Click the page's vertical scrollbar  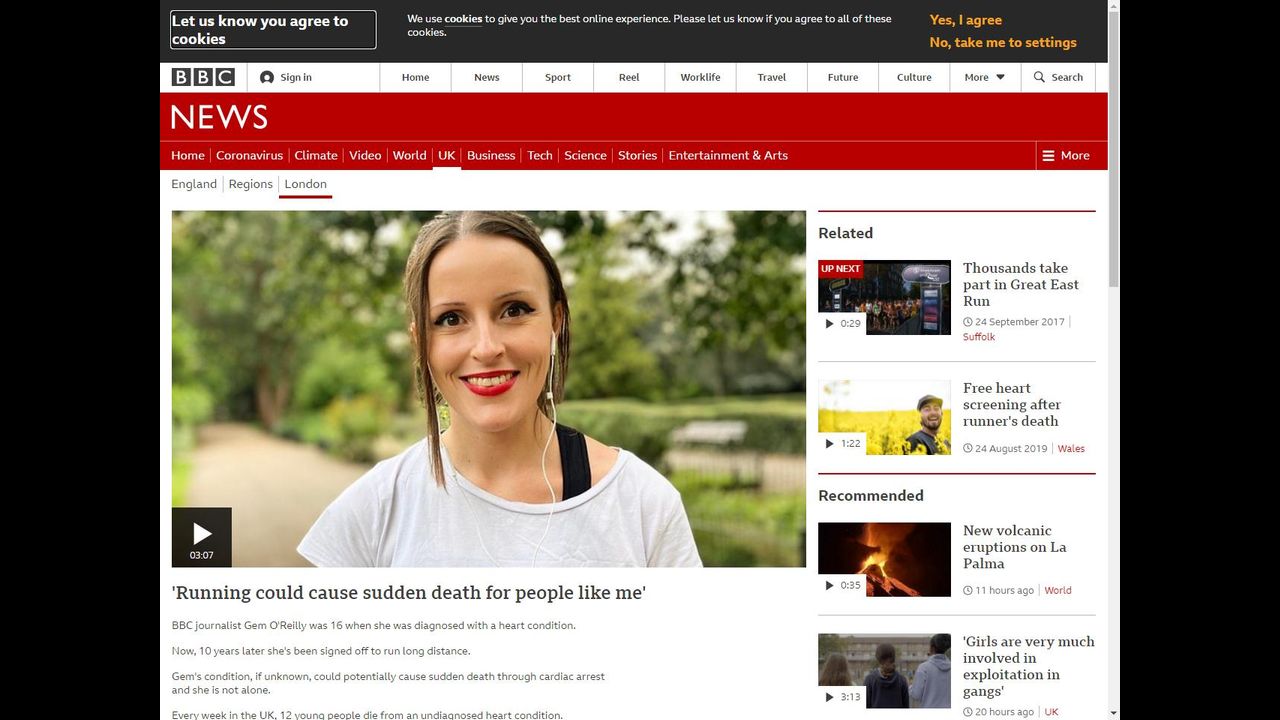1114,150
